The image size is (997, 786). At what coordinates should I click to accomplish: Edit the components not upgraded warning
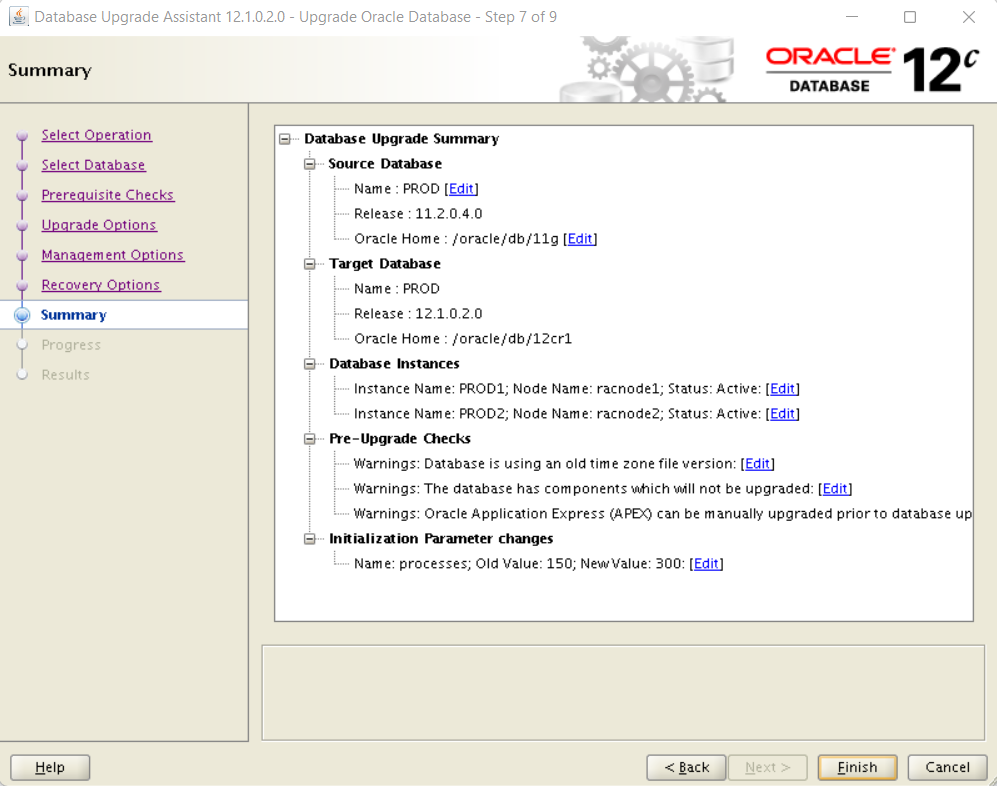(x=835, y=488)
